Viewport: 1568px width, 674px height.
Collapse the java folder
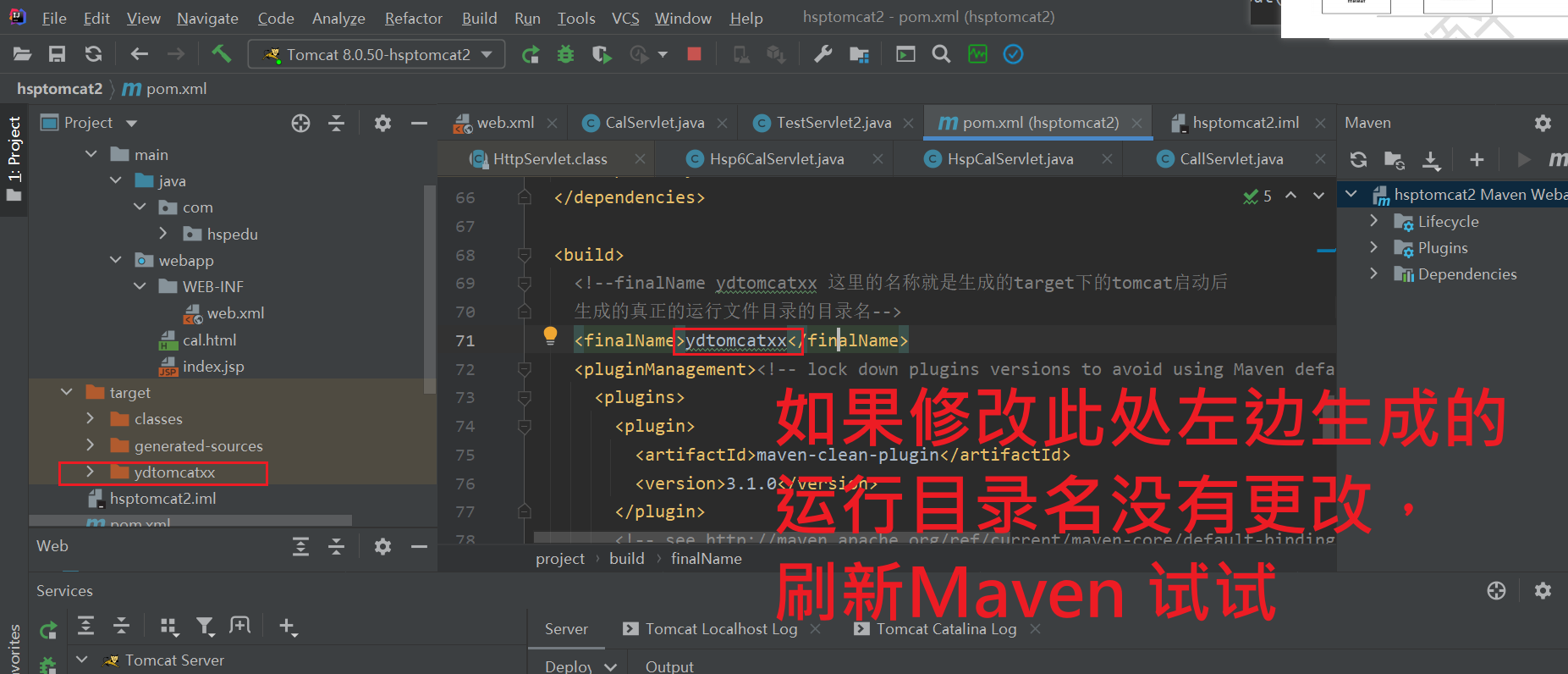click(116, 180)
